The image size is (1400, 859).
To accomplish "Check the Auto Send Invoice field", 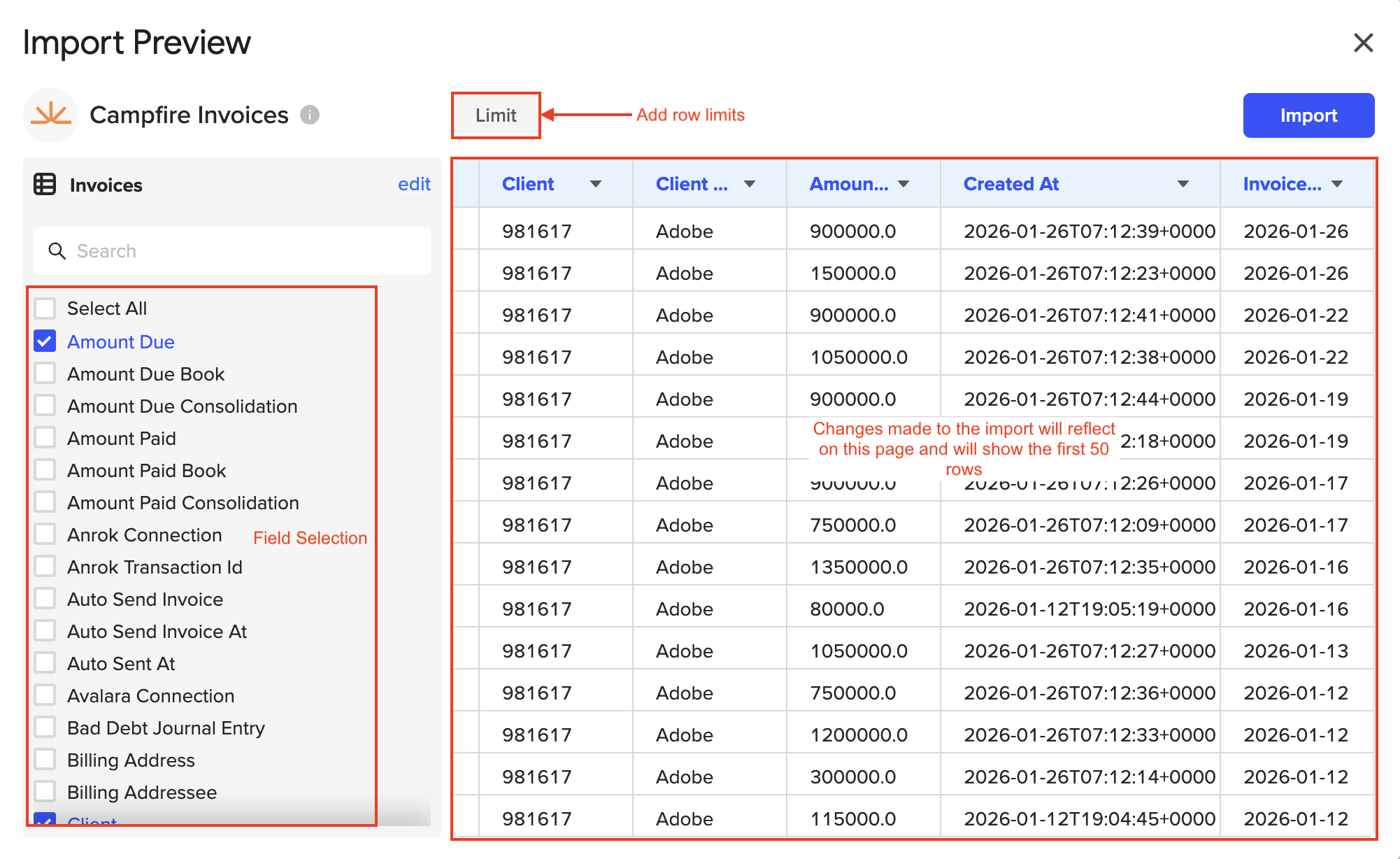I will (x=45, y=599).
